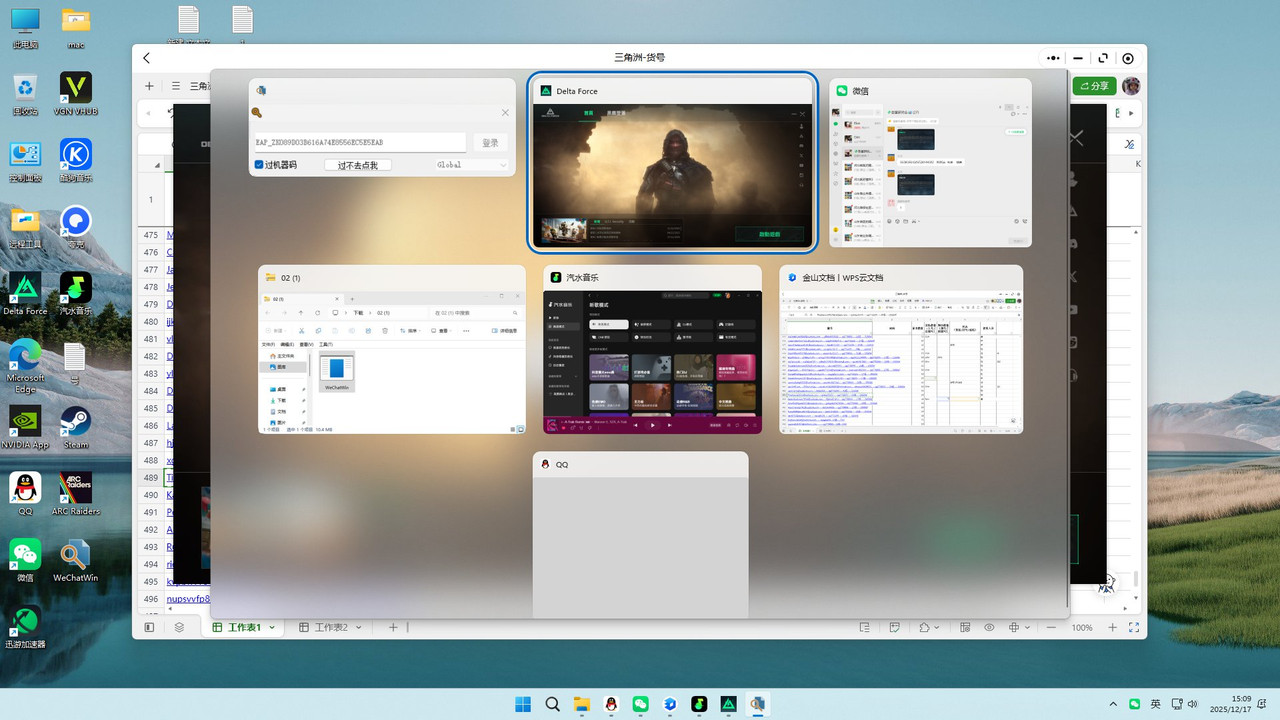Image resolution: width=1280 pixels, height=720 pixels.
Task: Expand the reading-mode crosshair dropdown
Action: (1027, 628)
